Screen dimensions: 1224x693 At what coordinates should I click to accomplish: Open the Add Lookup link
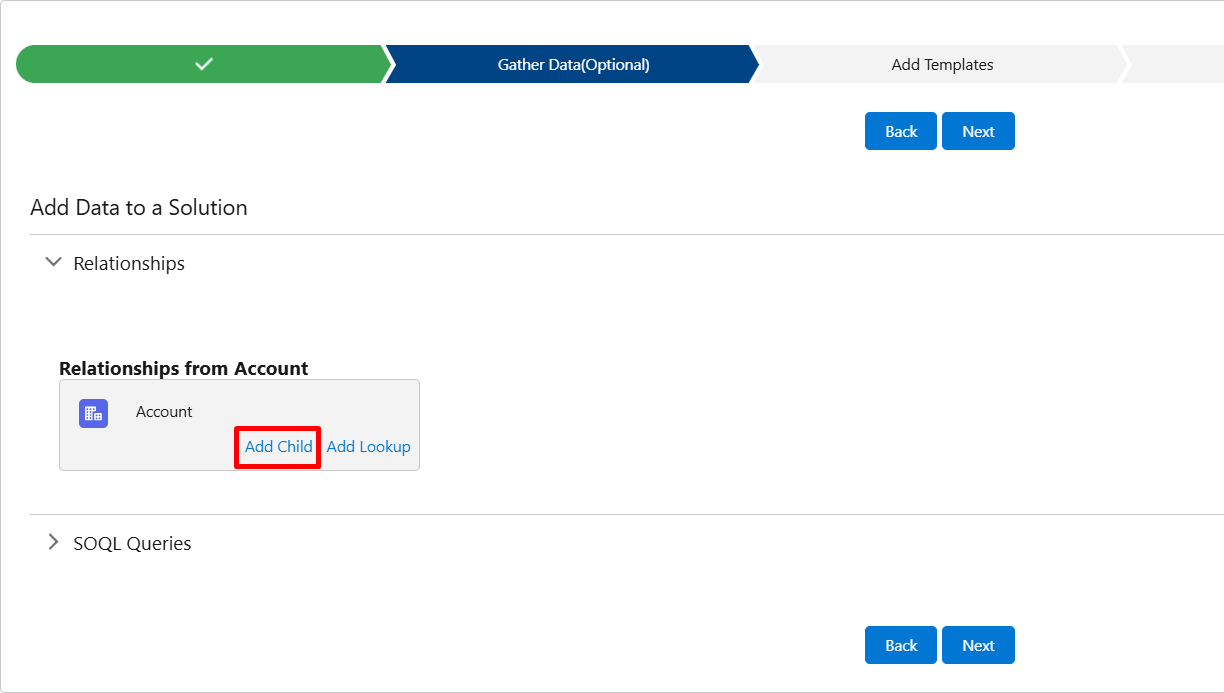pyautogui.click(x=368, y=447)
